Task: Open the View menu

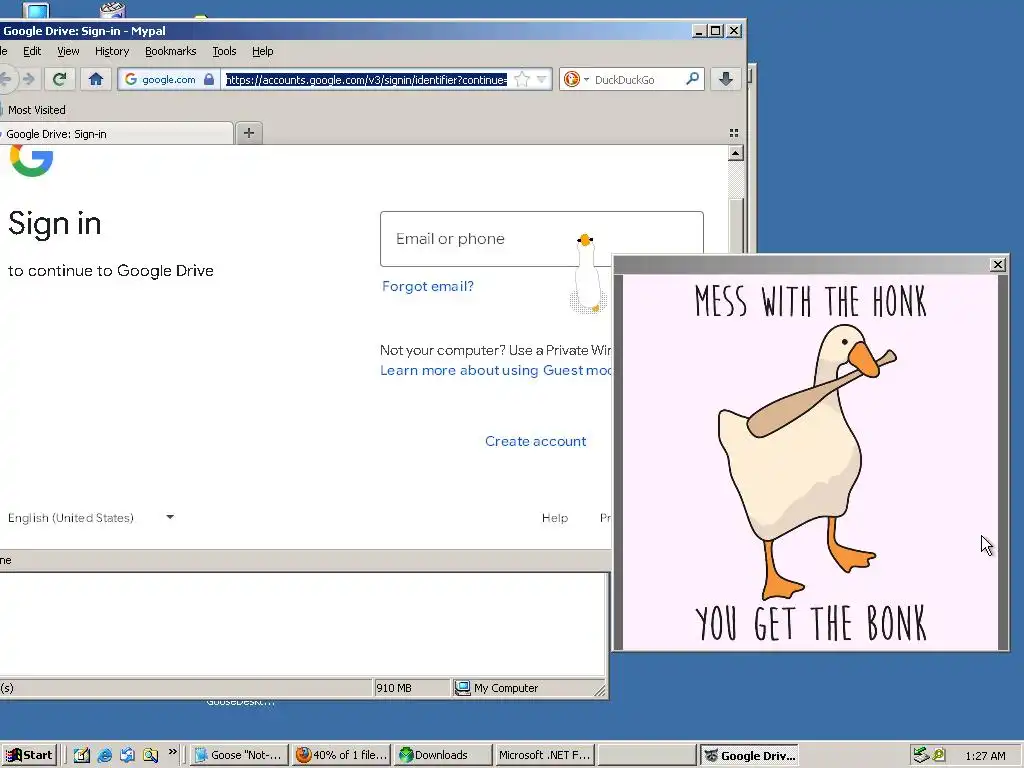Action: pos(68,51)
